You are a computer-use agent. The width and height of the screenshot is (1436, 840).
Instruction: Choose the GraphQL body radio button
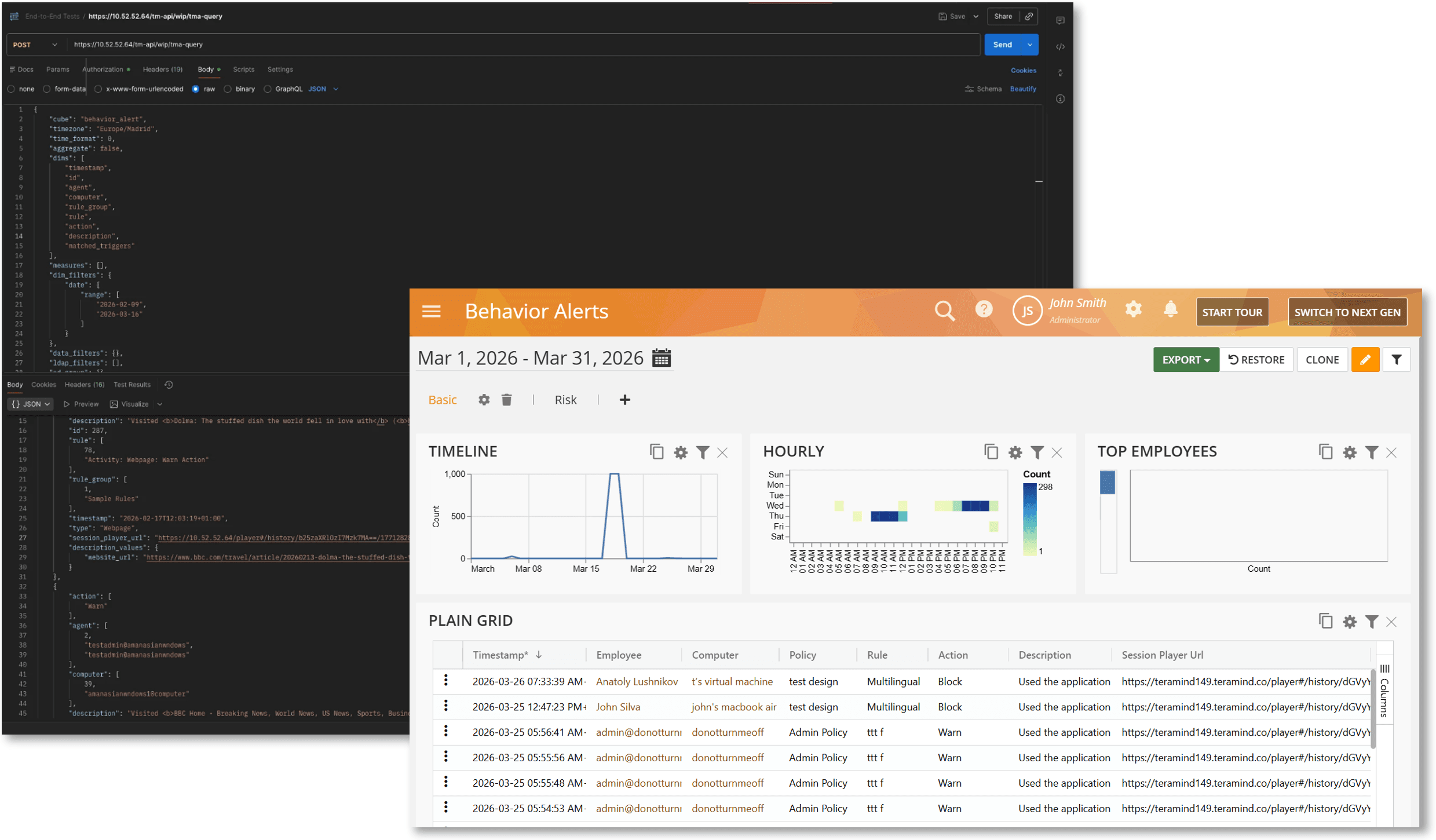point(268,89)
